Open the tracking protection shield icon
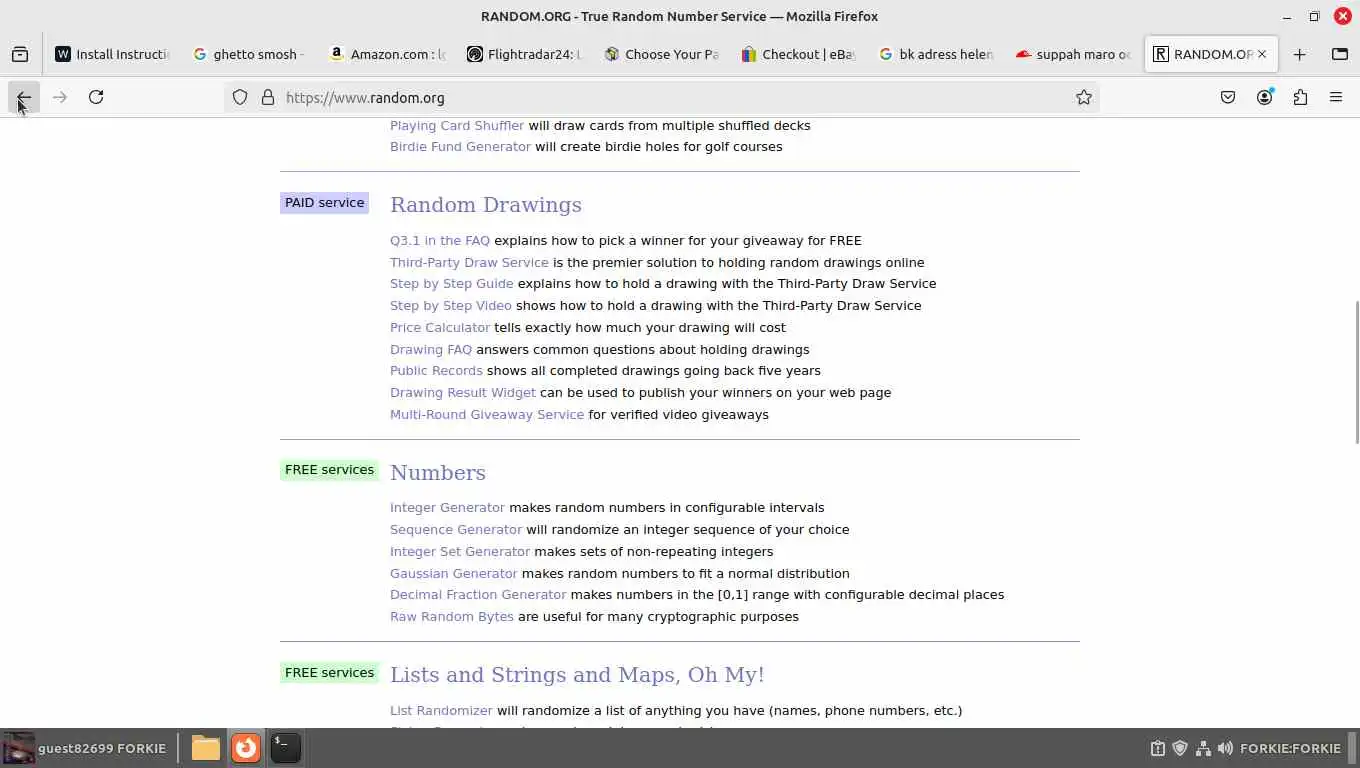The image size is (1360, 768). click(240, 97)
